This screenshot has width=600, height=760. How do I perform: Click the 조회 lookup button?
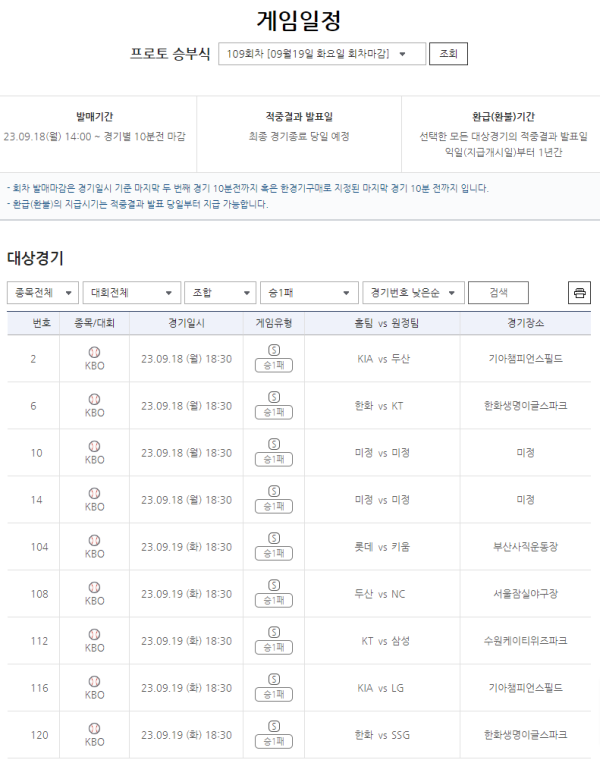(448, 54)
